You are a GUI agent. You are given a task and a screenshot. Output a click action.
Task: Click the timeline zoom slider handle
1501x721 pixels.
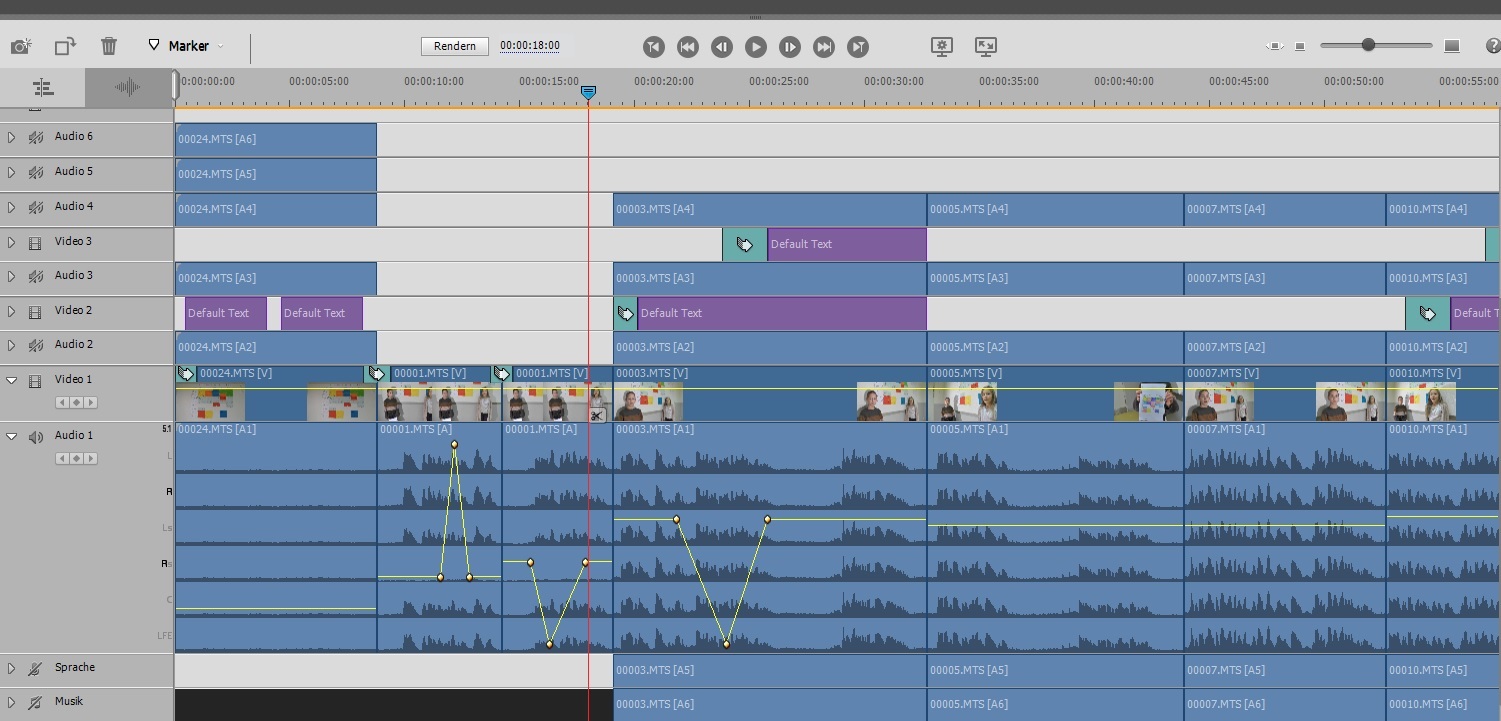pyautogui.click(x=1367, y=45)
